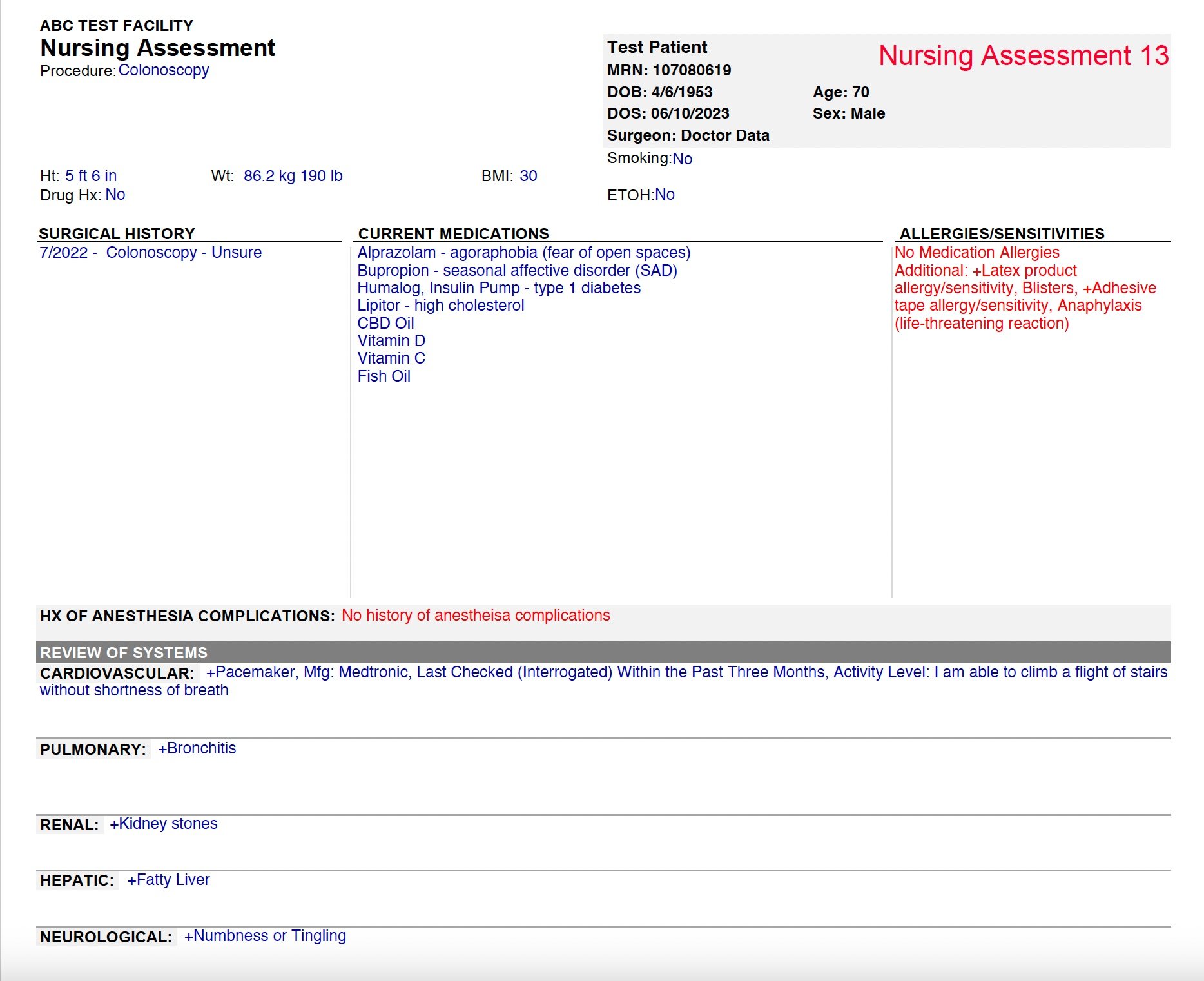
Task: Click the 'RENAL:' label
Action: [x=69, y=825]
